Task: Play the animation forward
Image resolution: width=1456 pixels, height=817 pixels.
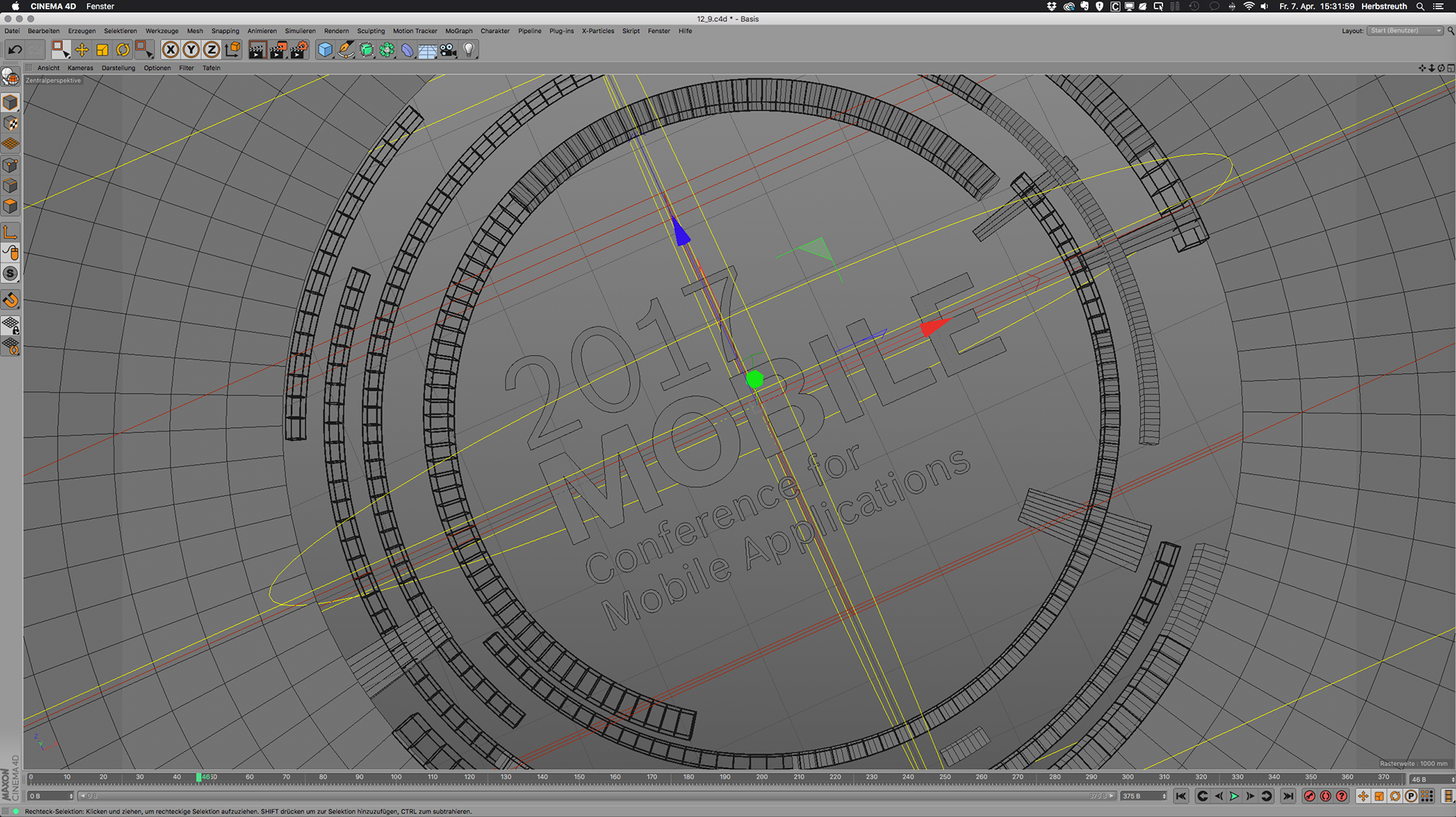Action: (1234, 797)
